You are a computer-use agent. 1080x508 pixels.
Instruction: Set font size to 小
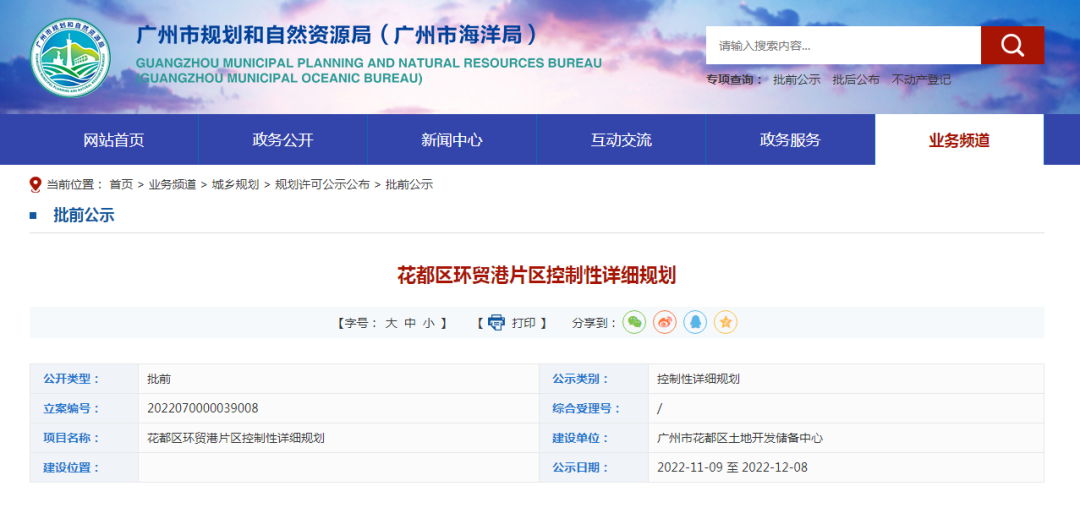click(x=428, y=323)
